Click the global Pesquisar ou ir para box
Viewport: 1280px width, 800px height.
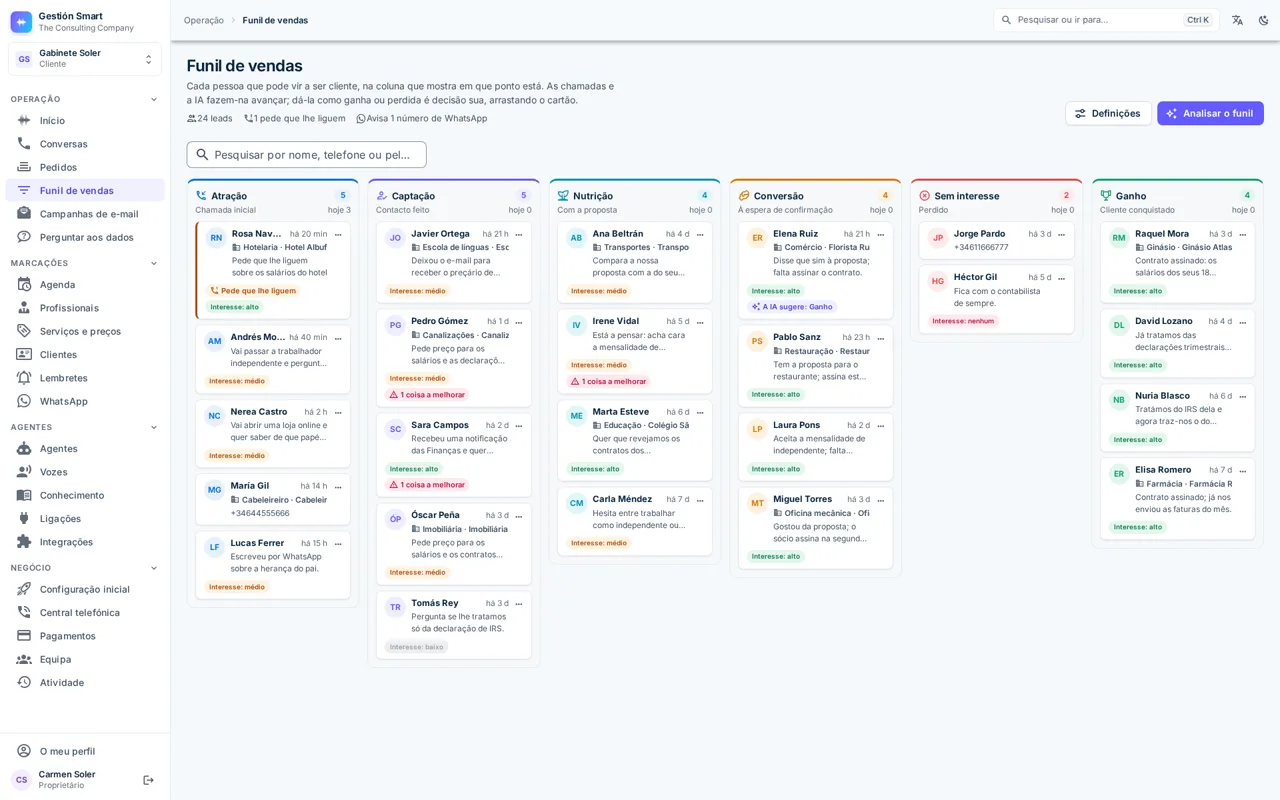click(1106, 20)
